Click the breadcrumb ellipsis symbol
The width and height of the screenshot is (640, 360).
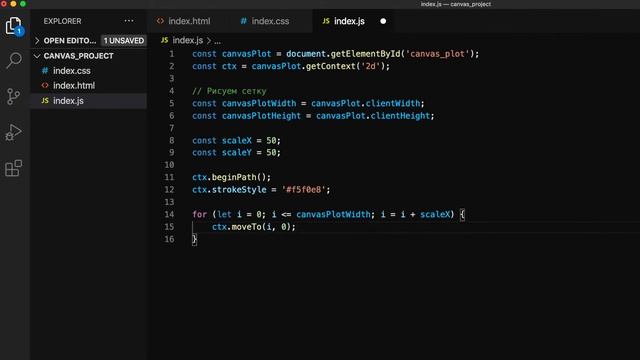(218, 41)
